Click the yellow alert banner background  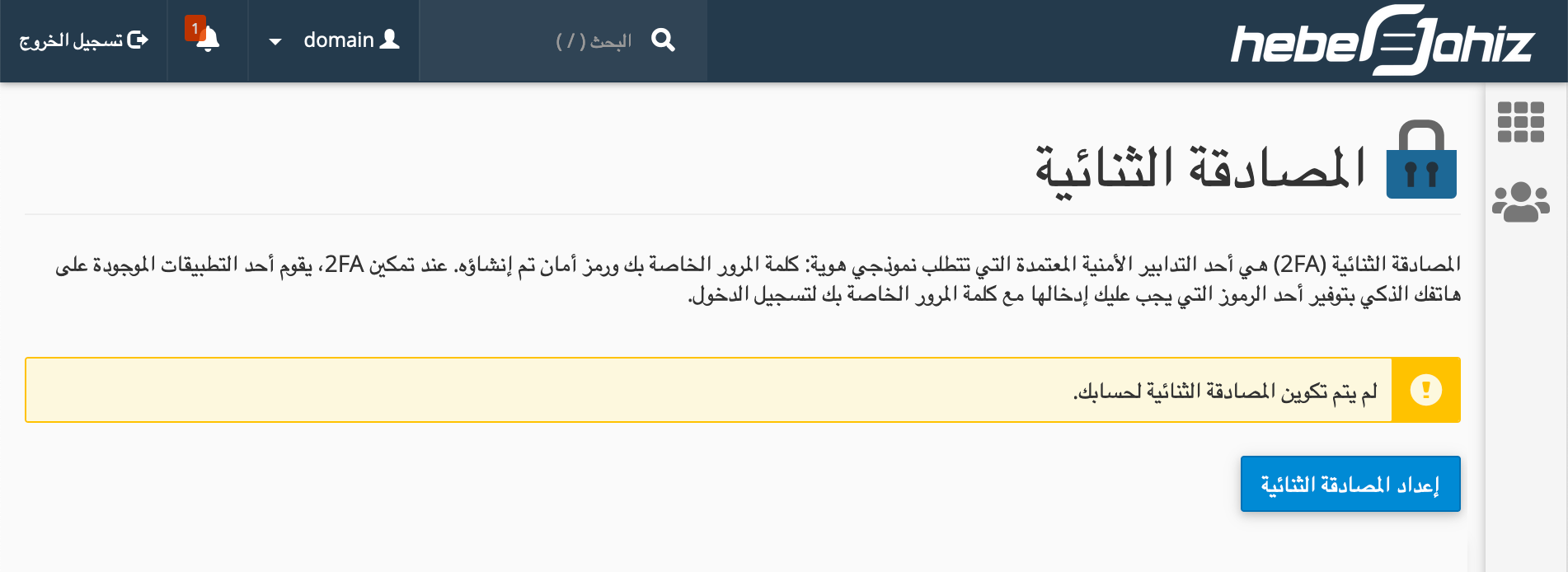[709, 390]
